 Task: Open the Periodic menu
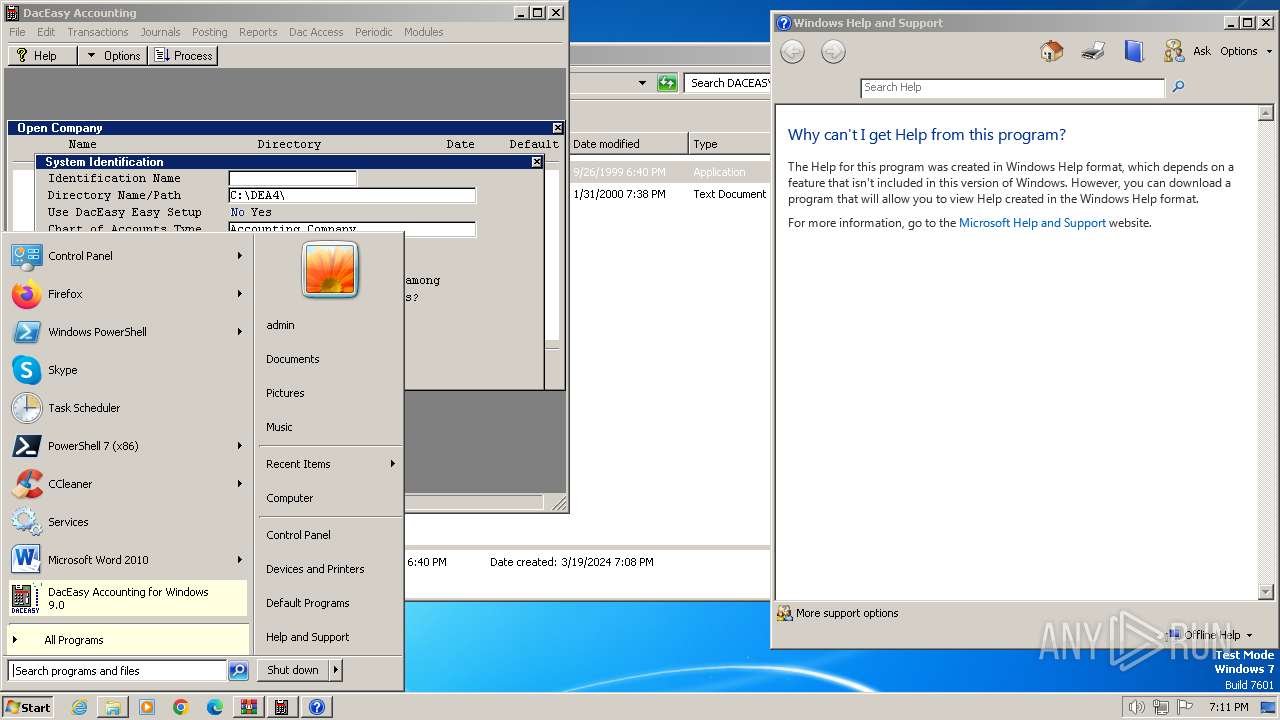374,32
